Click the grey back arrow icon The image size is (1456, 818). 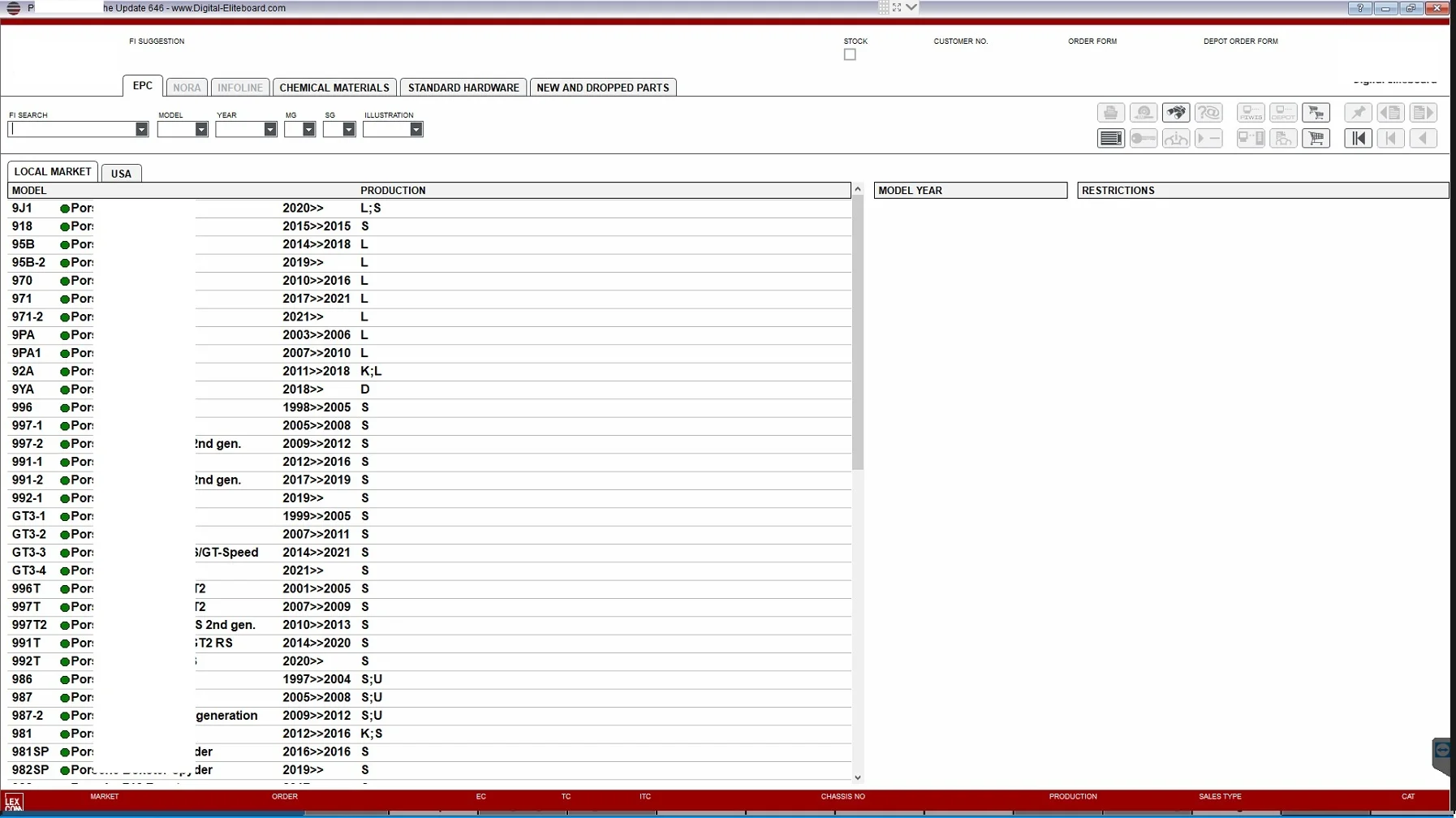coord(1423,139)
